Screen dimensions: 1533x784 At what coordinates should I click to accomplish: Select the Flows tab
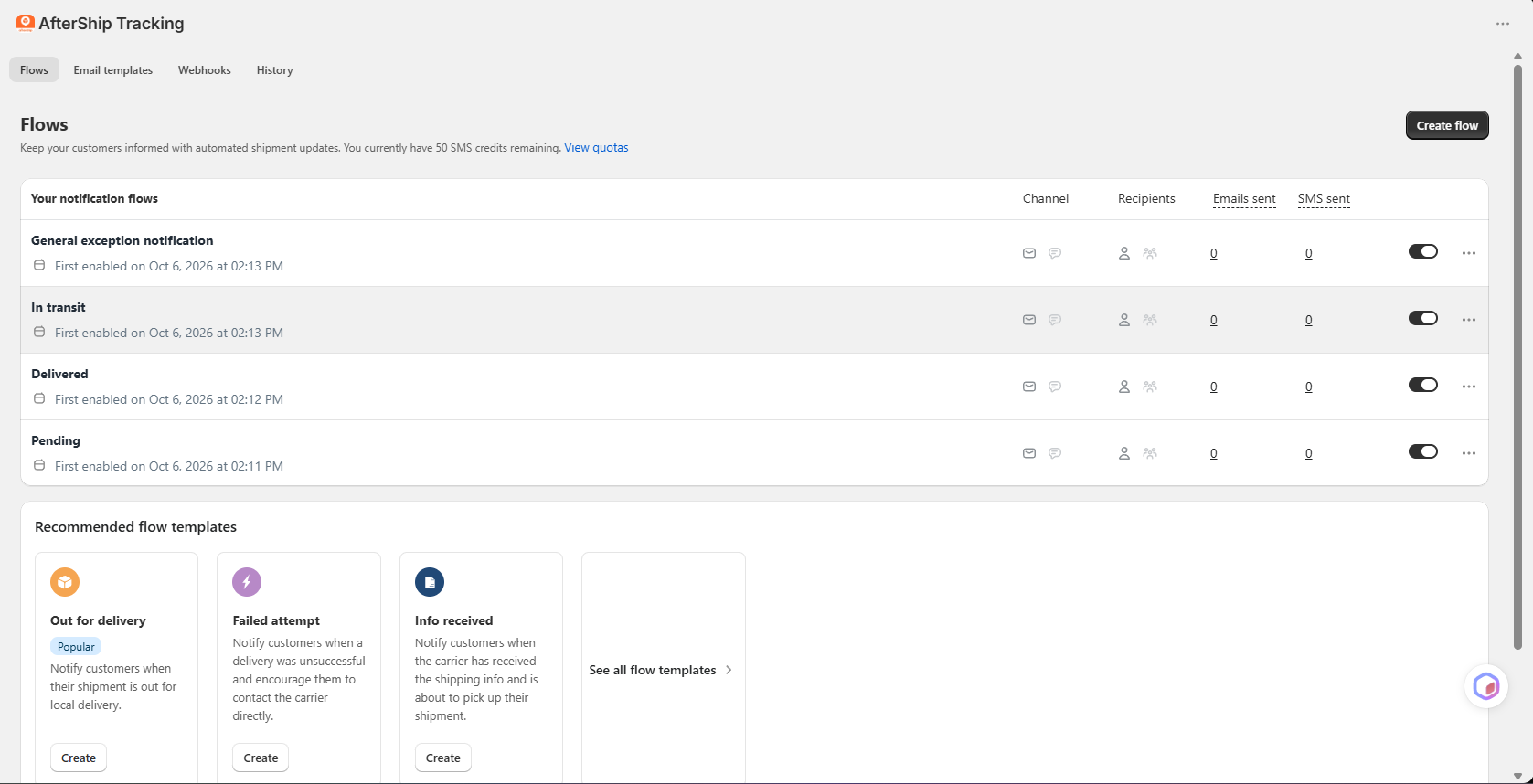click(x=35, y=70)
